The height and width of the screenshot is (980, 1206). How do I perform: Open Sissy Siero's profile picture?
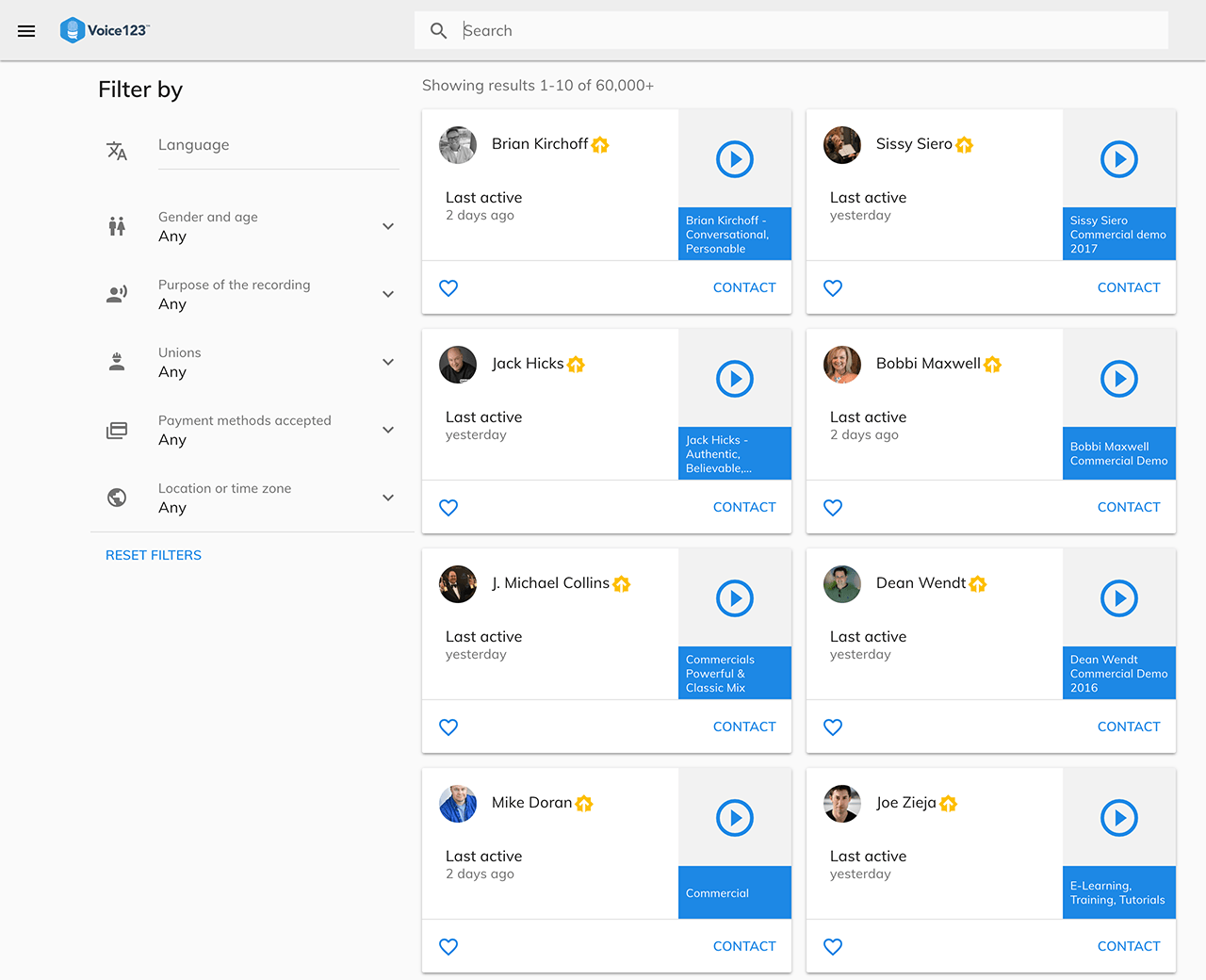(x=842, y=145)
